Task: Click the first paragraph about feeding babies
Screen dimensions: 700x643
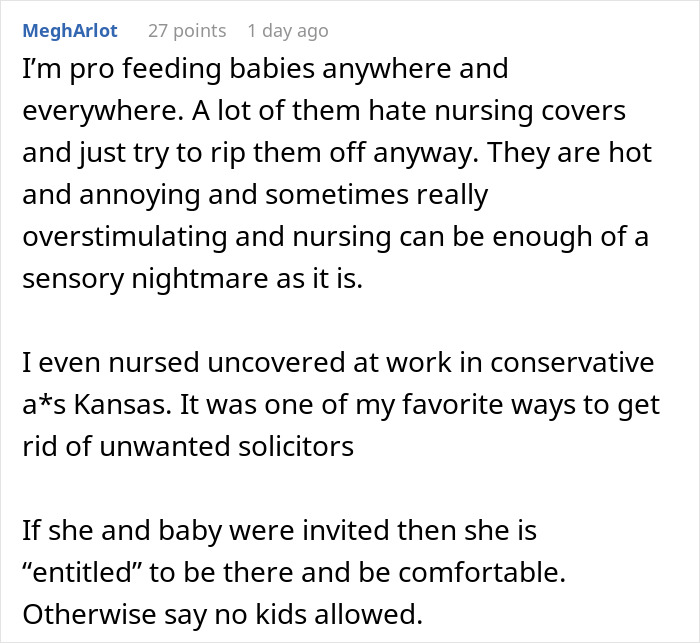Action: coord(337,173)
